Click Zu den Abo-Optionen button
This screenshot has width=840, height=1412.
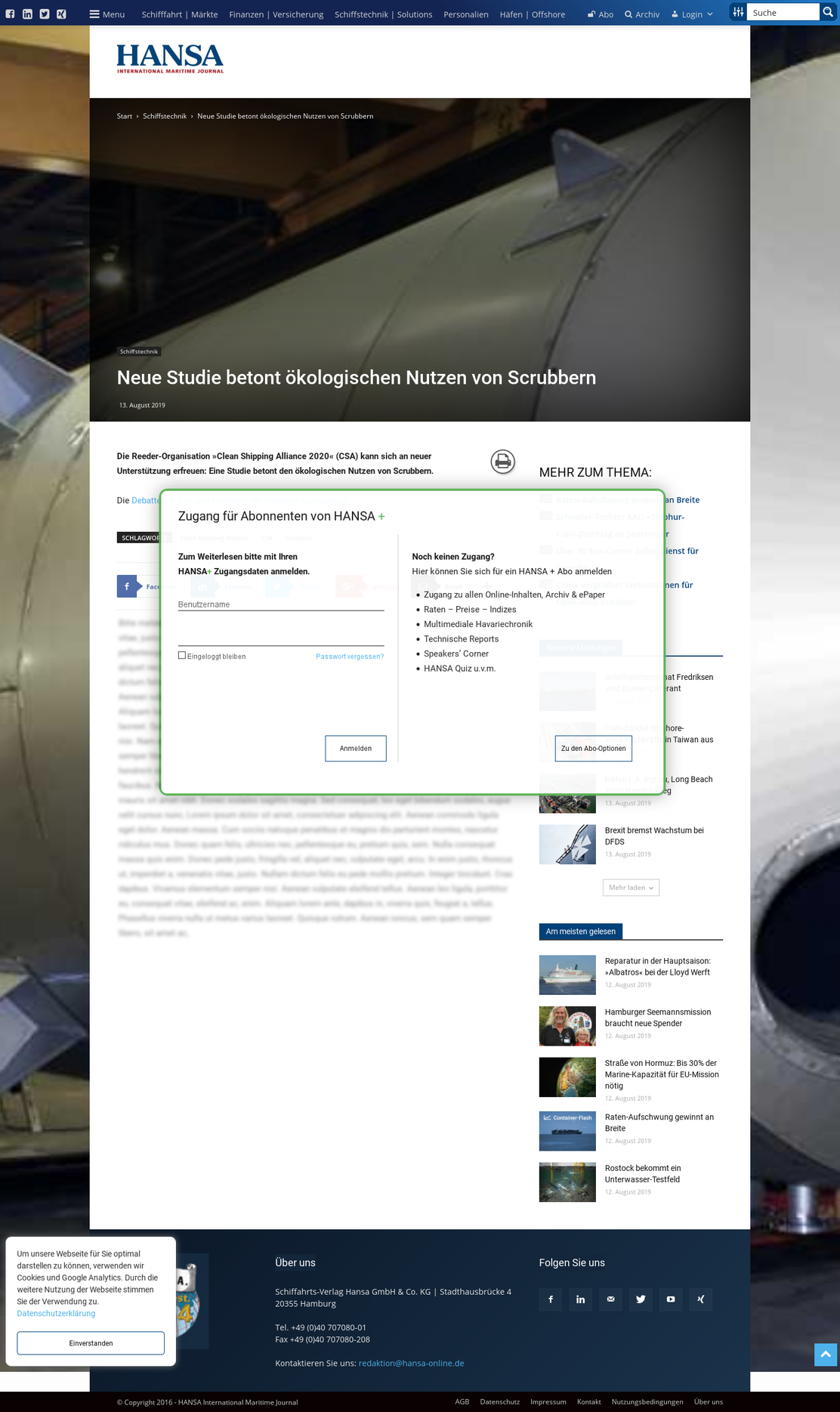(x=594, y=749)
